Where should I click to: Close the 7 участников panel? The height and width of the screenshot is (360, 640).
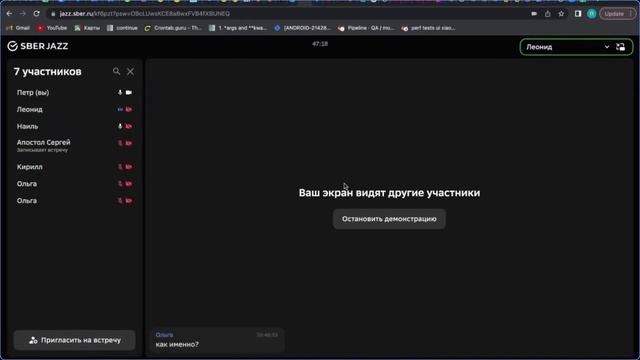tap(130, 72)
